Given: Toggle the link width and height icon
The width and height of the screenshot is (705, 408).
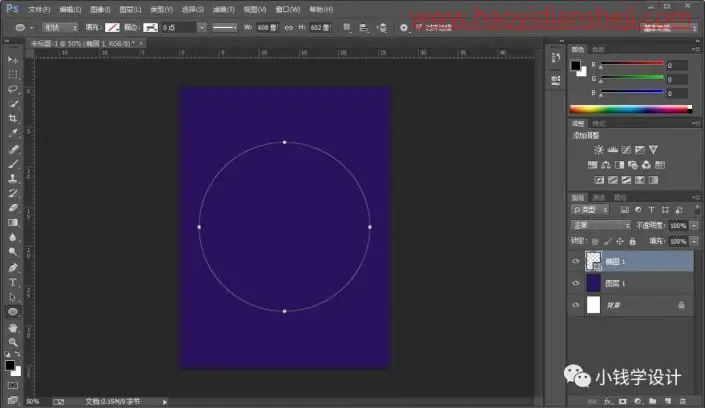Looking at the screenshot, I should tap(289, 28).
